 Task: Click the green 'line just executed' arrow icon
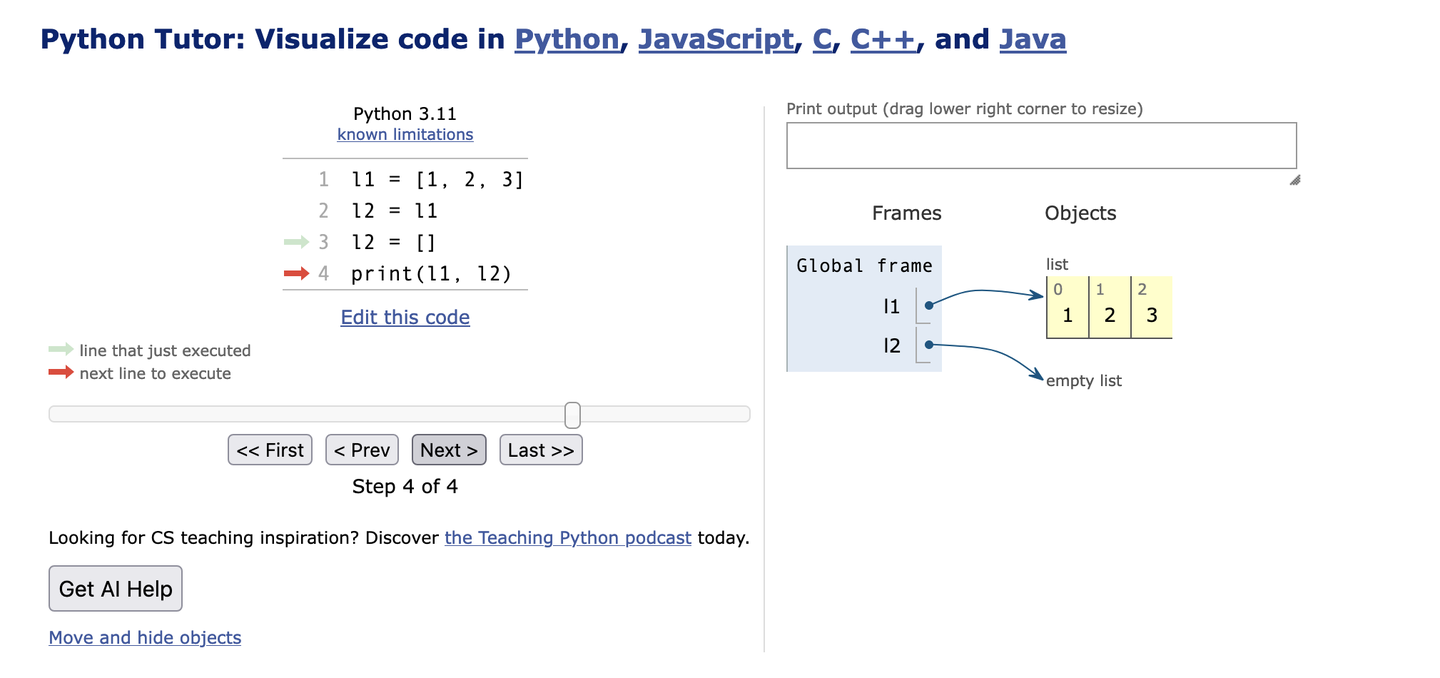(x=58, y=350)
